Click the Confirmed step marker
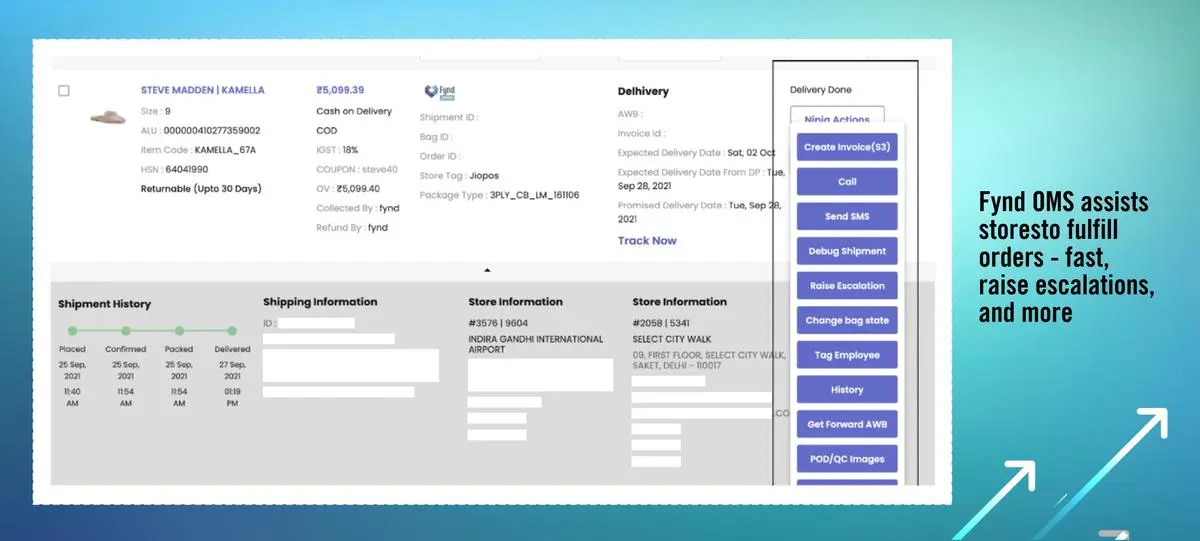The height and width of the screenshot is (541, 1200). tap(126, 330)
